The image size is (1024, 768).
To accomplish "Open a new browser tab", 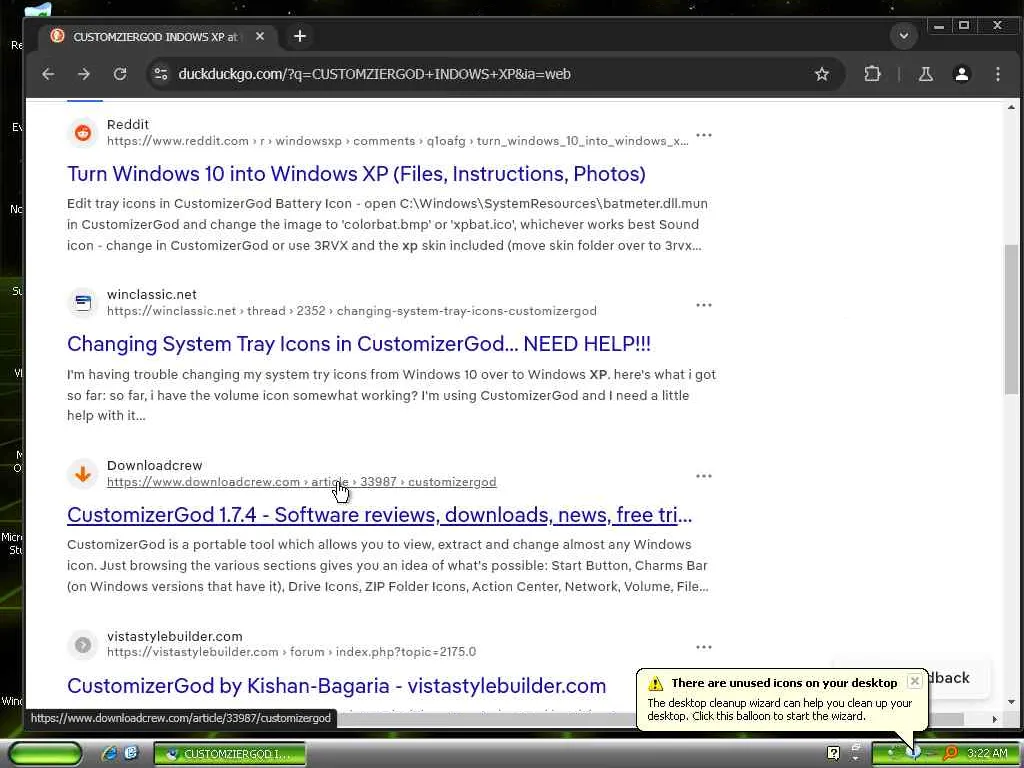I will [x=300, y=37].
